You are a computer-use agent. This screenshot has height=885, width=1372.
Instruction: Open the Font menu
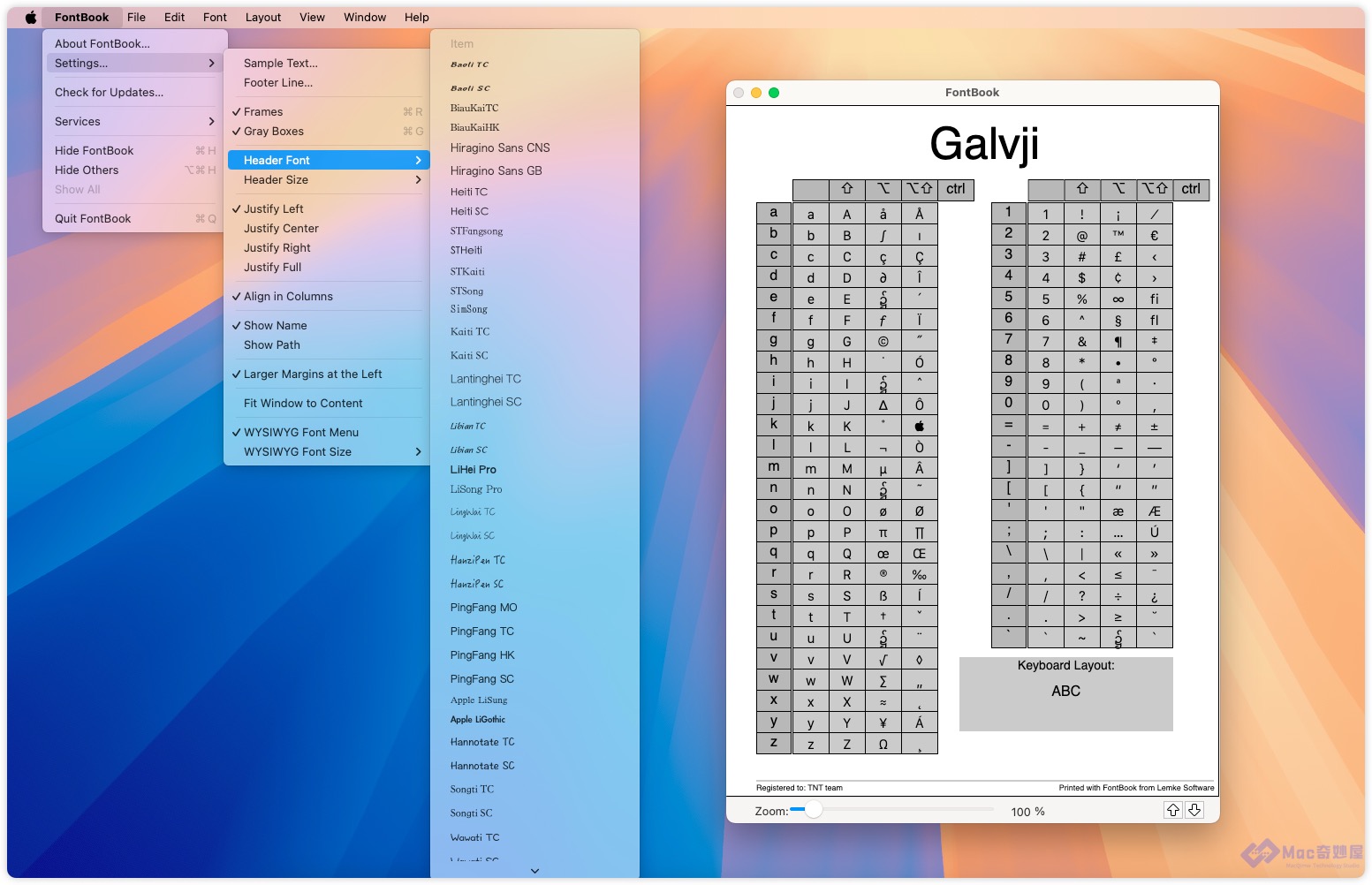pyautogui.click(x=215, y=17)
